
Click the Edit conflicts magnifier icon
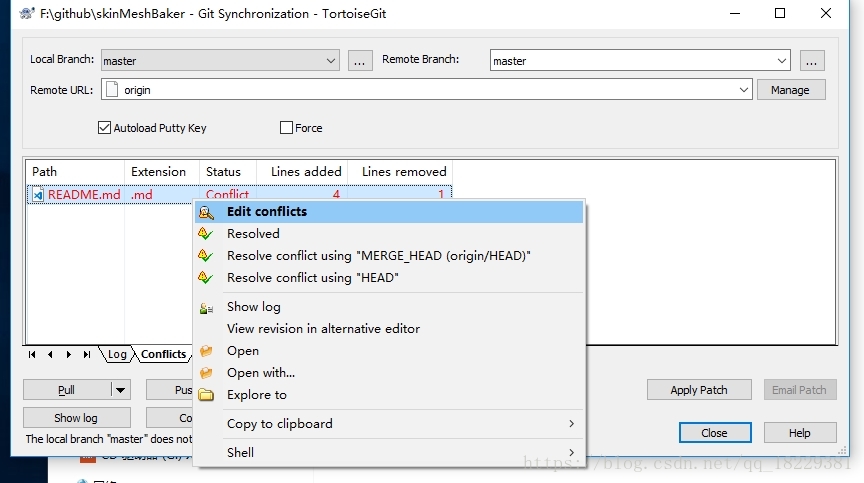coord(206,212)
